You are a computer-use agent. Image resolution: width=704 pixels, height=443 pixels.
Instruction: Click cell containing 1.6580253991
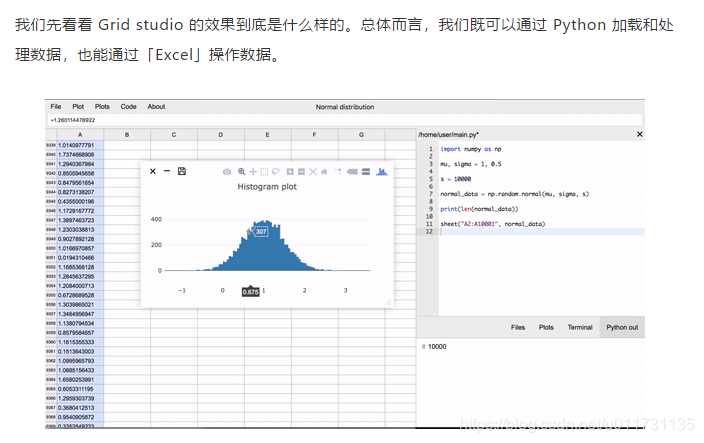pyautogui.click(x=80, y=380)
